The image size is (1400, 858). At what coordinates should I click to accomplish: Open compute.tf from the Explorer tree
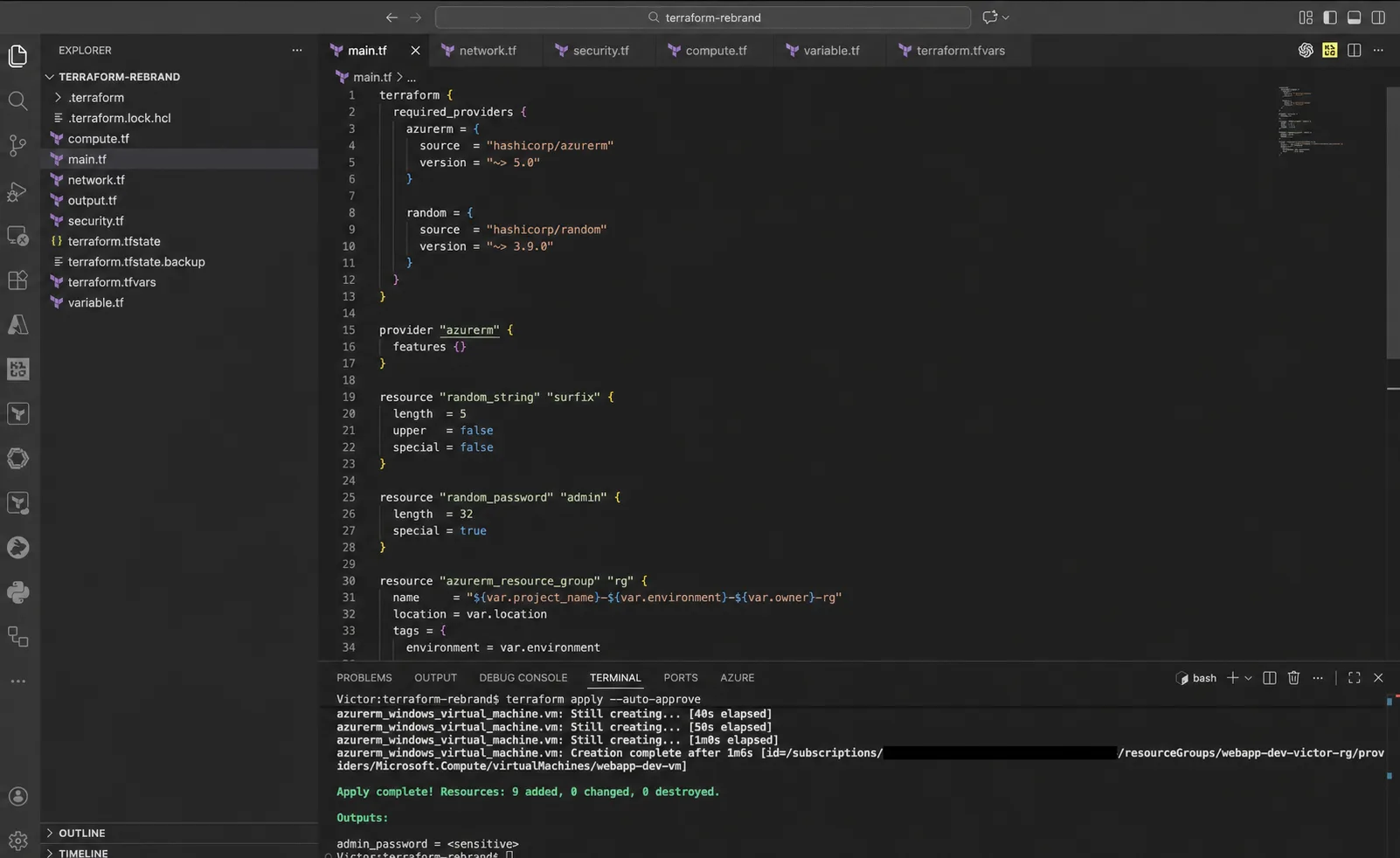179,139
